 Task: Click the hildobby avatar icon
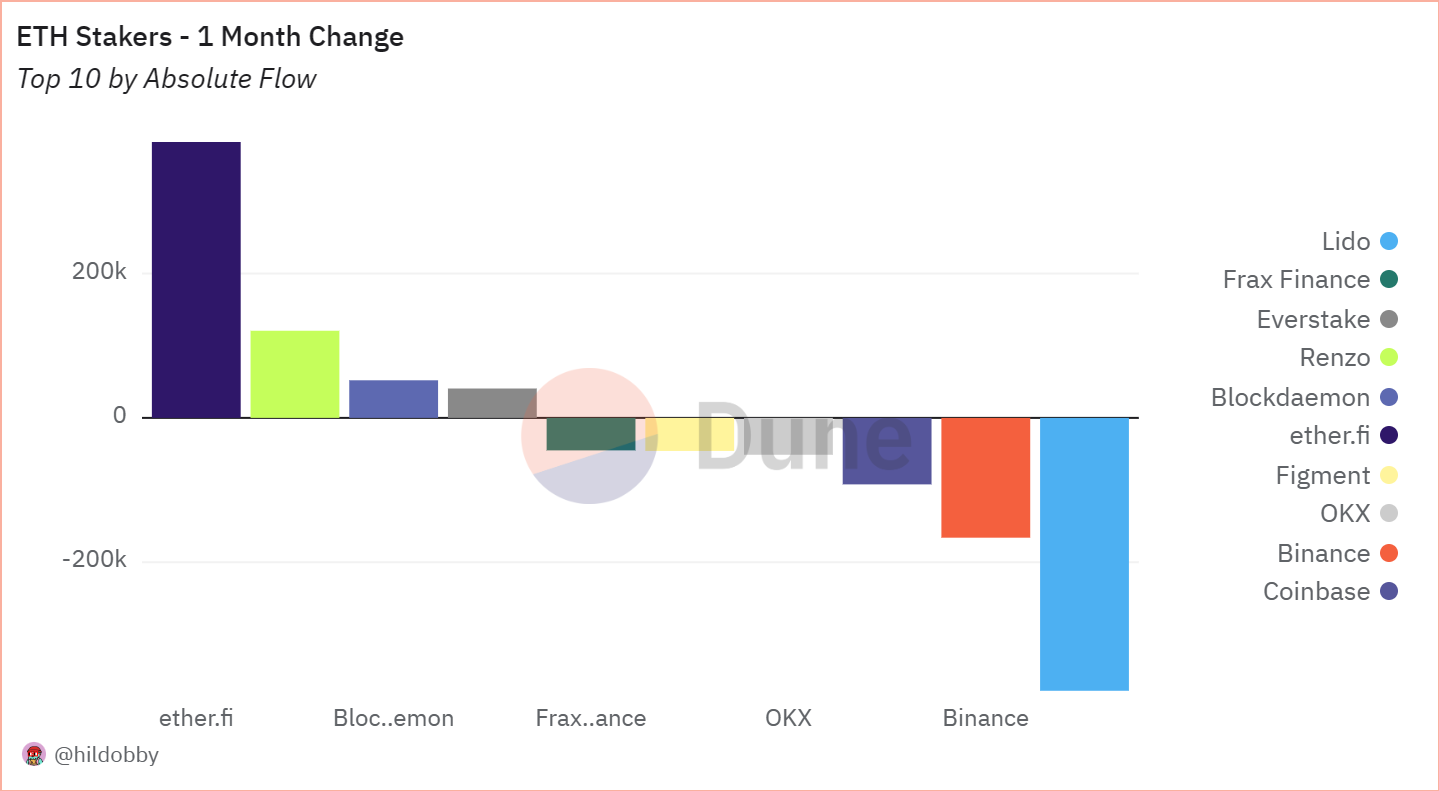34,755
